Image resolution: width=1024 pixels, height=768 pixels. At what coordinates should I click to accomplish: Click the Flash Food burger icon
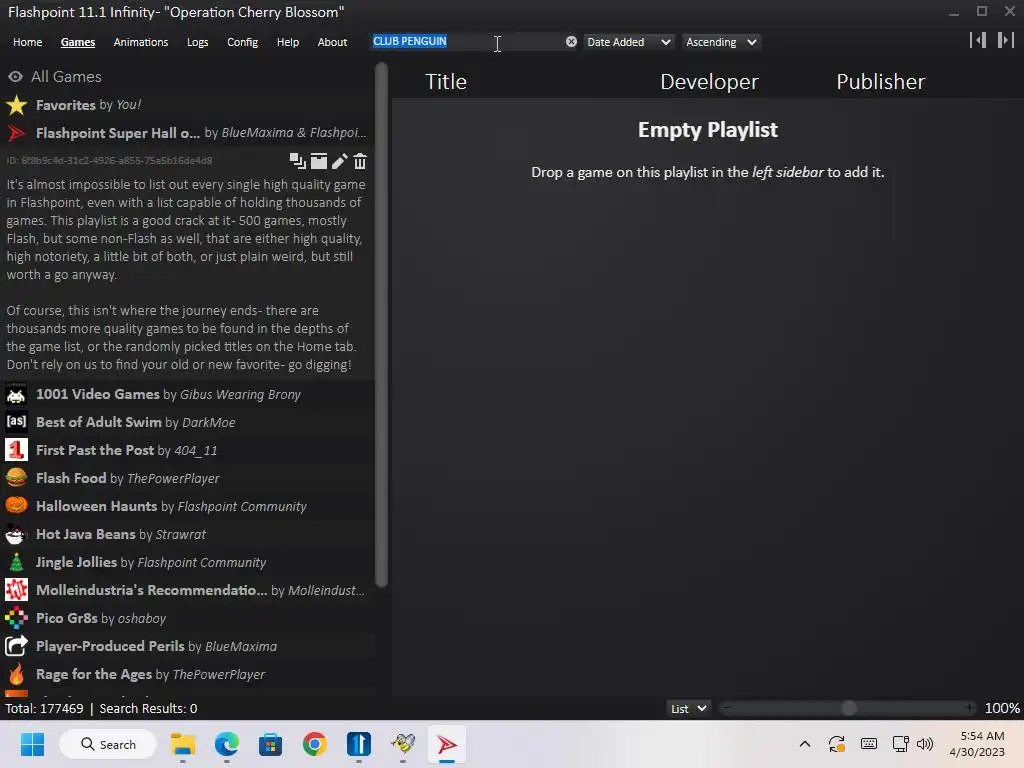[16, 478]
